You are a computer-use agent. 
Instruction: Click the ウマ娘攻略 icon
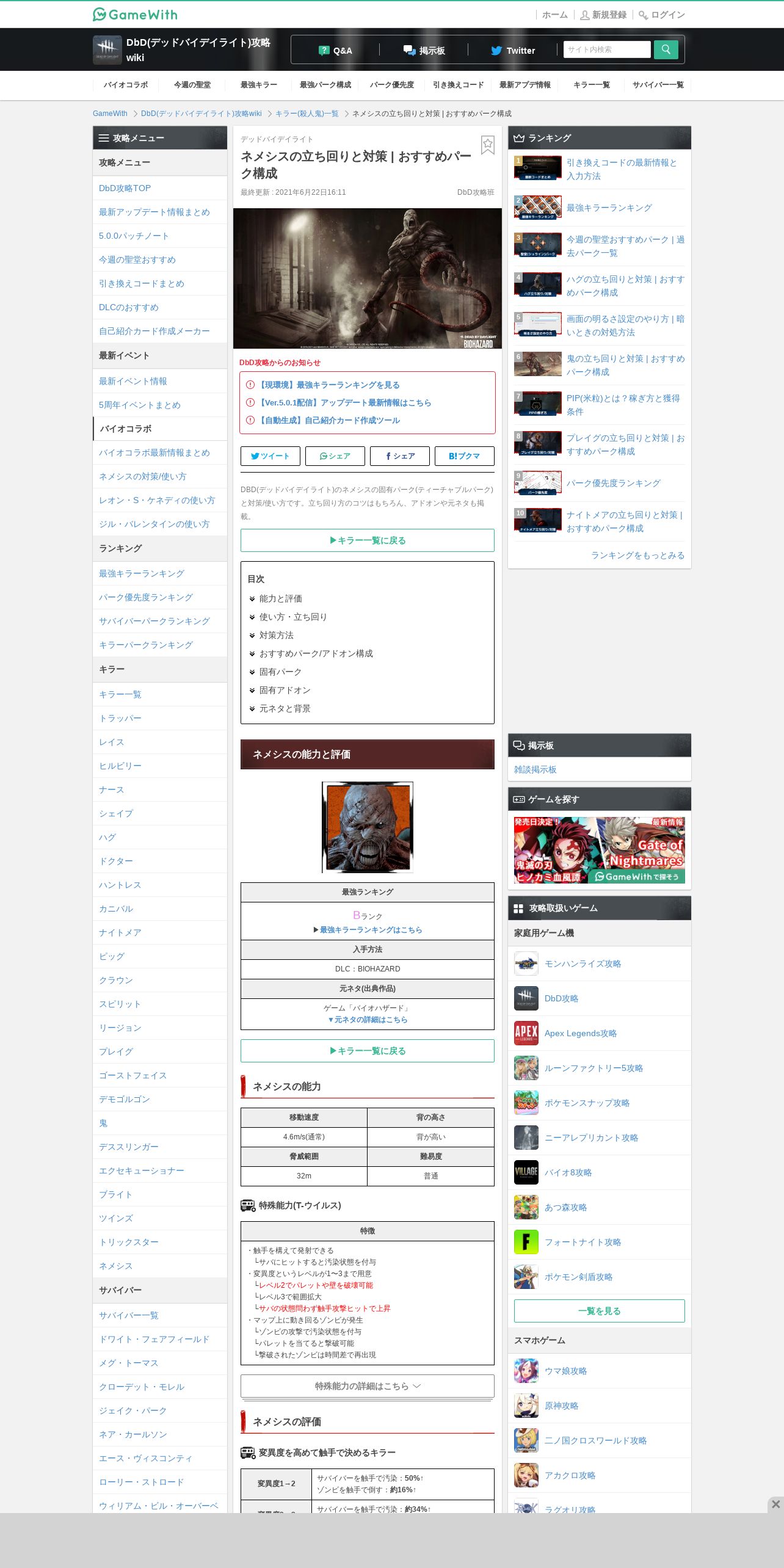[526, 1371]
